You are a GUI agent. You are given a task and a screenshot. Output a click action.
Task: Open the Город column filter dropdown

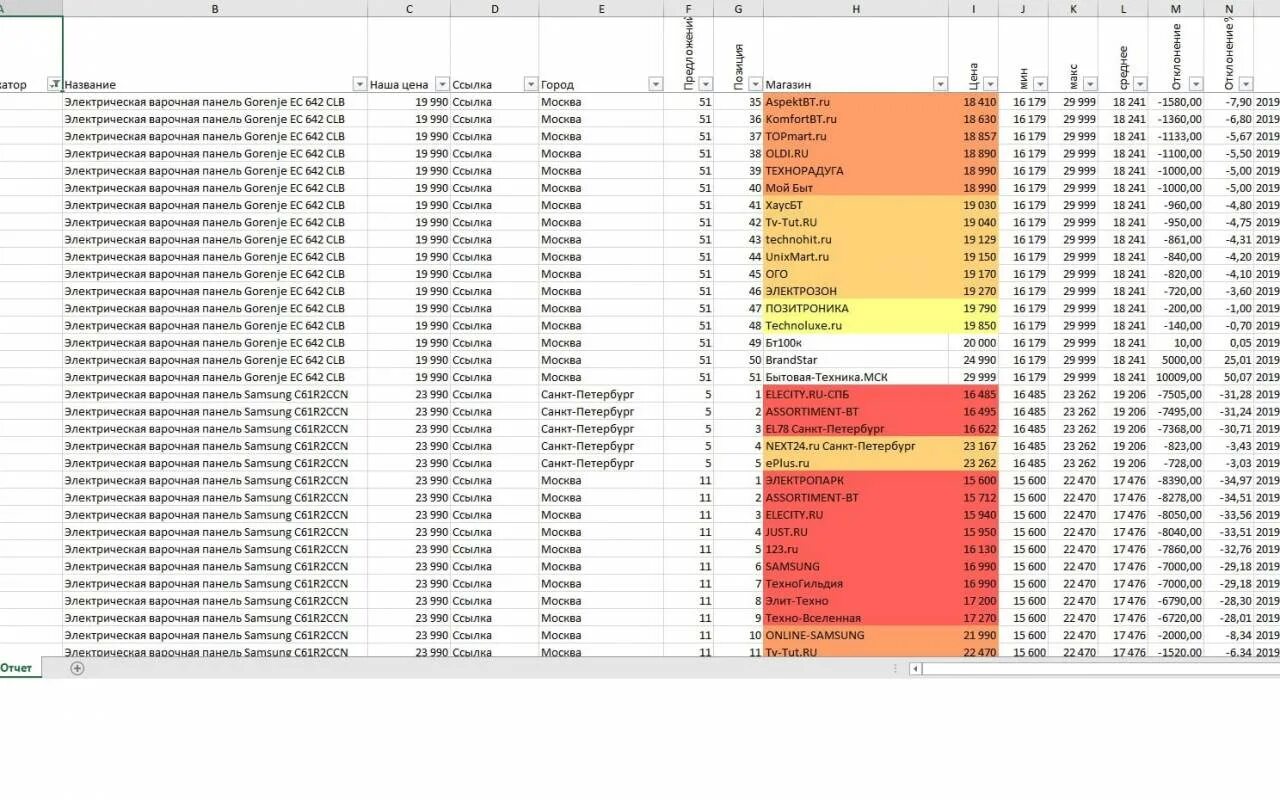656,85
